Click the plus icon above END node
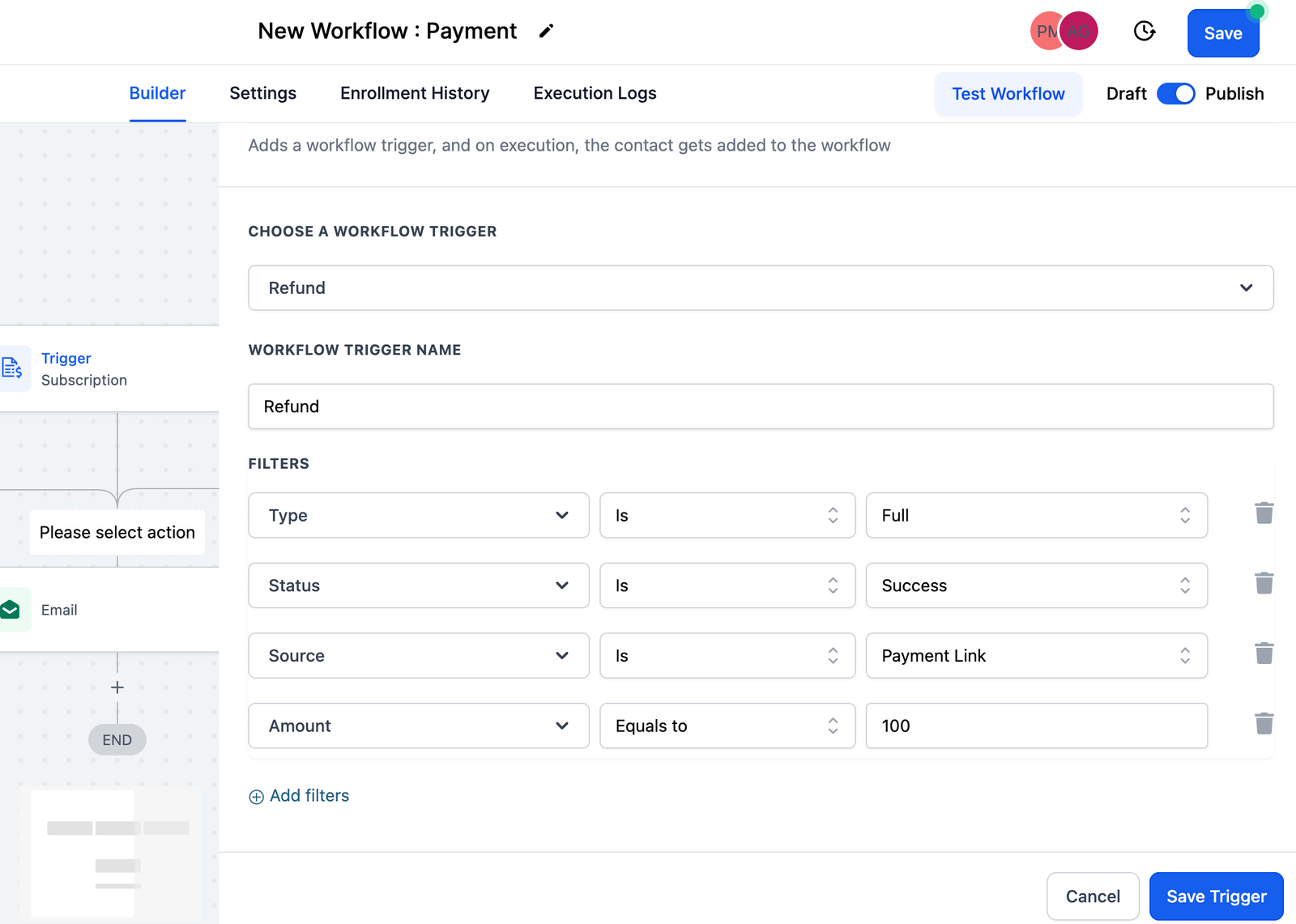This screenshot has height=924, width=1296. 117,688
